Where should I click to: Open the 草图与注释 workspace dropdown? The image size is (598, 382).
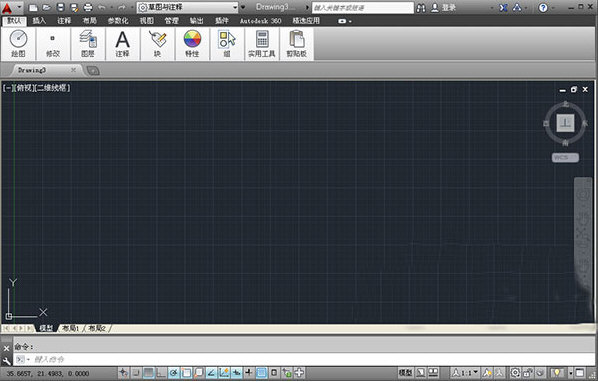(187, 7)
